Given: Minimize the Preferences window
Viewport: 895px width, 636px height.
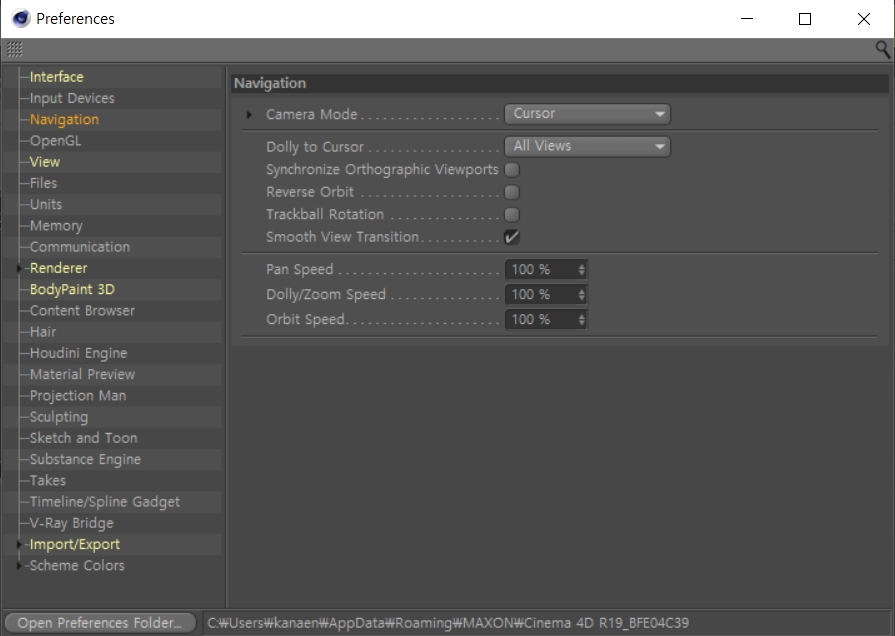Looking at the screenshot, I should point(747,19).
